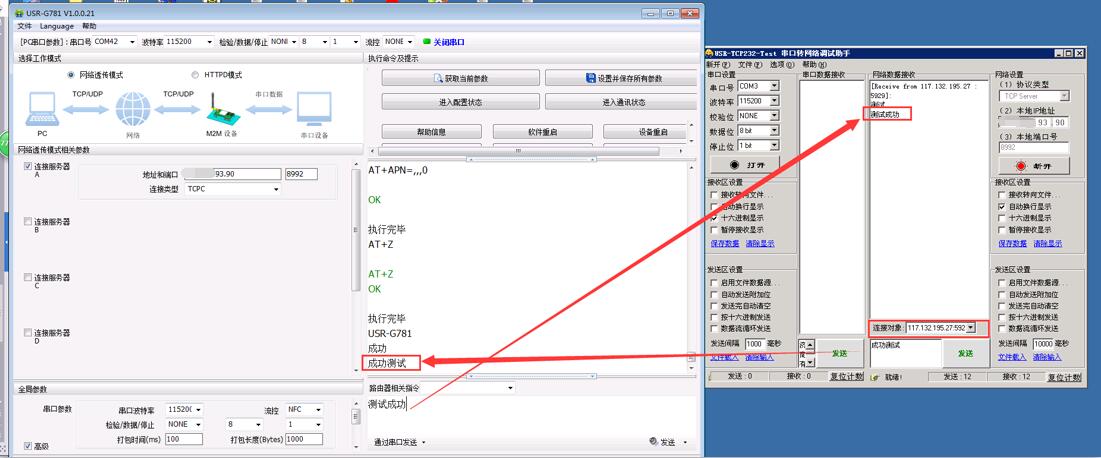The height and width of the screenshot is (458, 1101).
Task: Click the 测试成功 send text area
Action: point(532,413)
